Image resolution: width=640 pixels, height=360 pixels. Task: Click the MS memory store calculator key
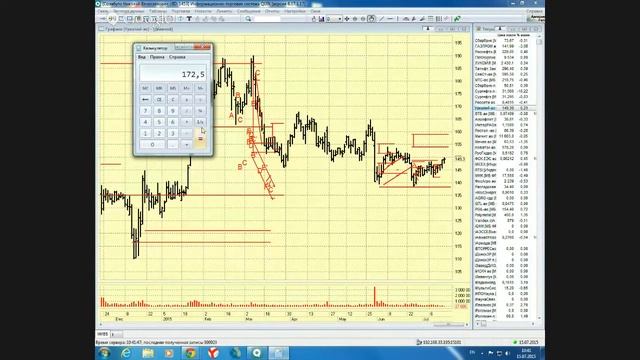tap(173, 88)
